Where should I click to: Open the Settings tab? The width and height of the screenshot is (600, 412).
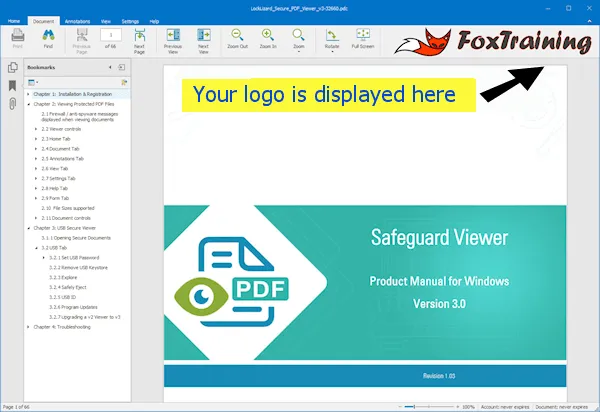pyautogui.click(x=130, y=21)
